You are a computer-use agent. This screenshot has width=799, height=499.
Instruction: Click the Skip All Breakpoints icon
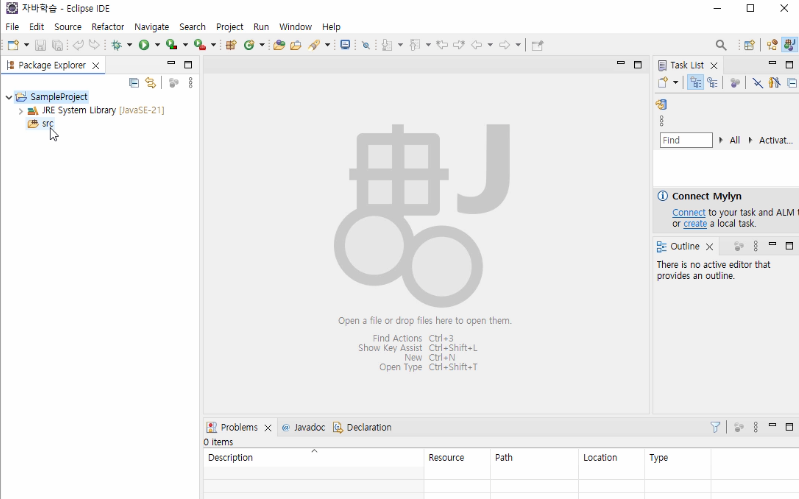(x=365, y=45)
